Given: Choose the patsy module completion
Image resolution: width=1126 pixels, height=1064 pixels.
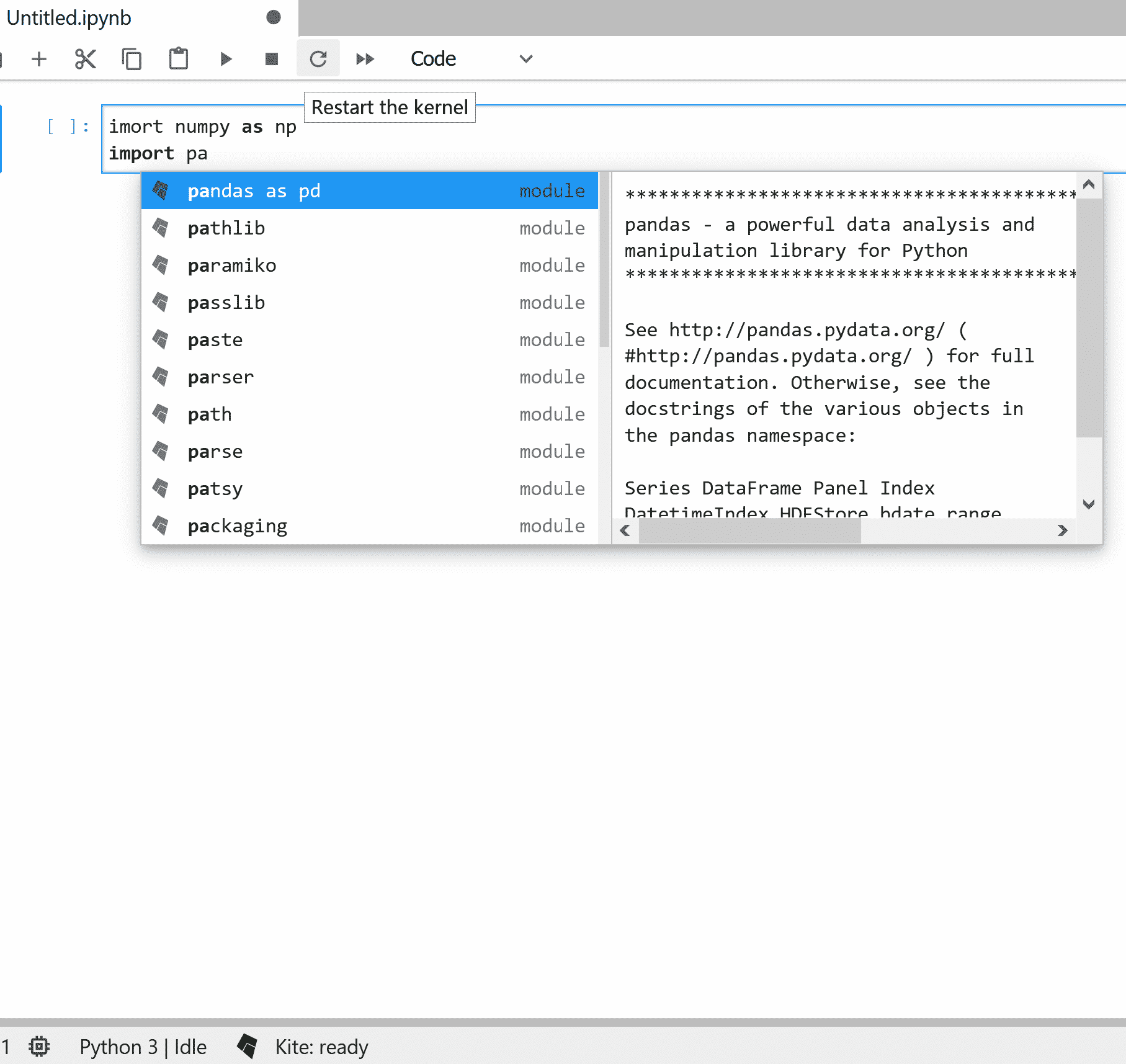Looking at the screenshot, I should pyautogui.click(x=370, y=488).
